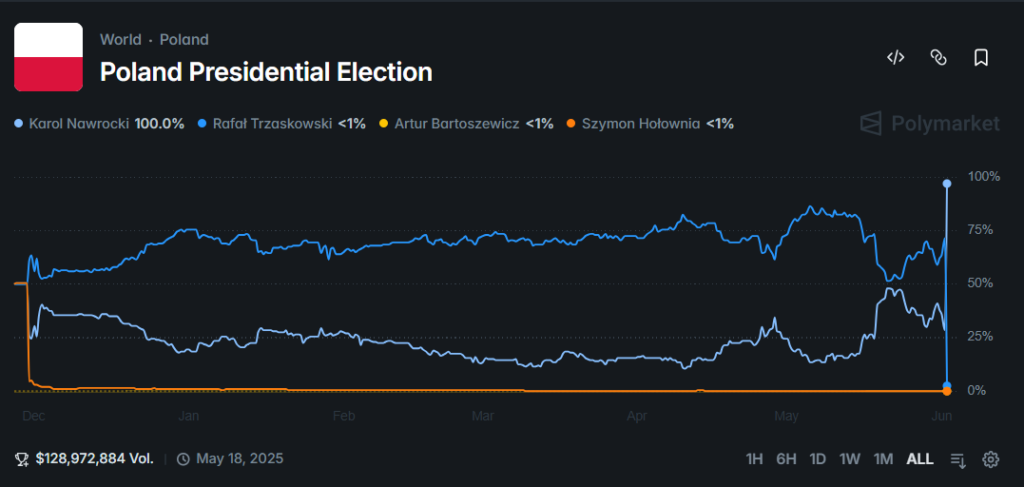This screenshot has width=1024, height=487.
Task: Click the trophy icon next to volume
Action: click(22, 459)
